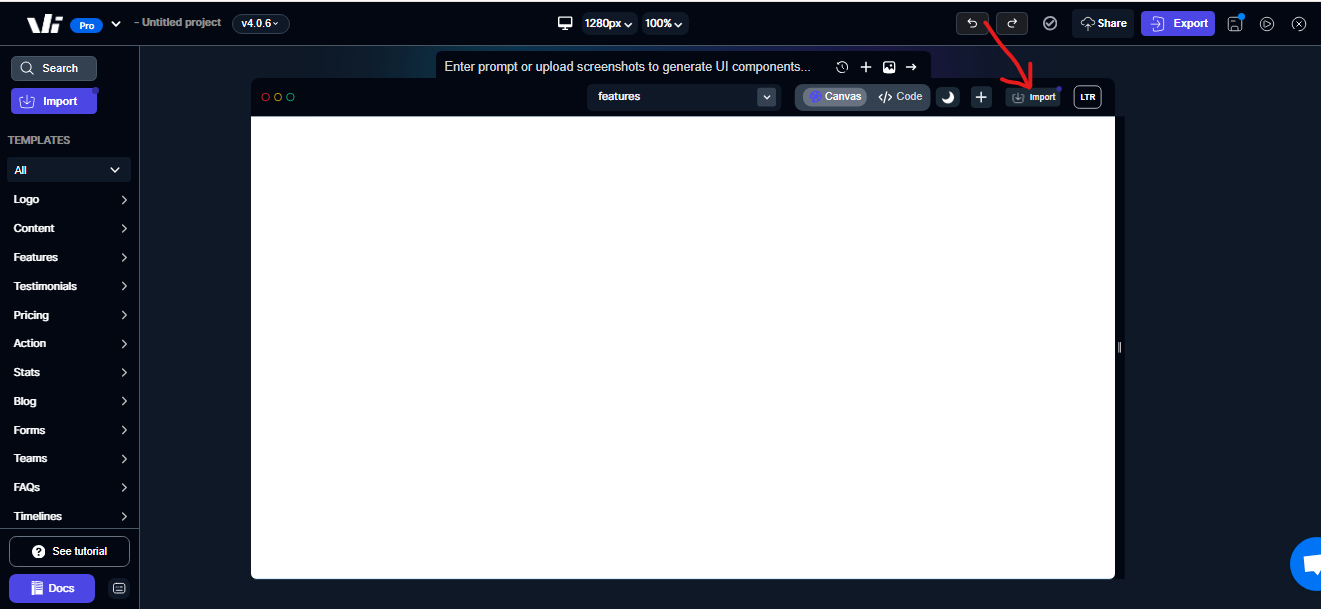Viewport: 1321px width, 609px height.
Task: Expand the Blog templates category
Action: click(69, 402)
